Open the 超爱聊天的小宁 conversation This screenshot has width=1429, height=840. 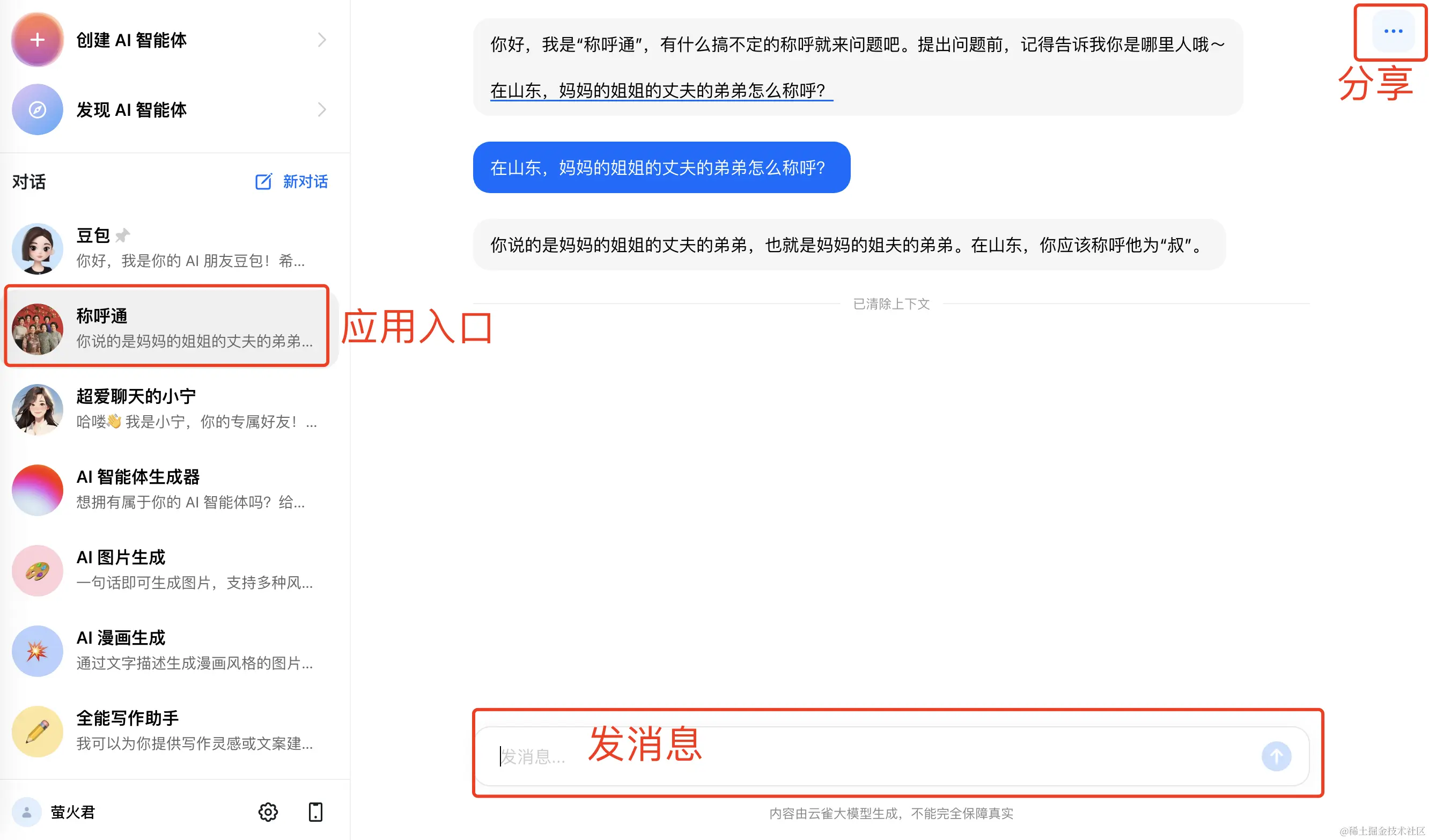point(169,409)
